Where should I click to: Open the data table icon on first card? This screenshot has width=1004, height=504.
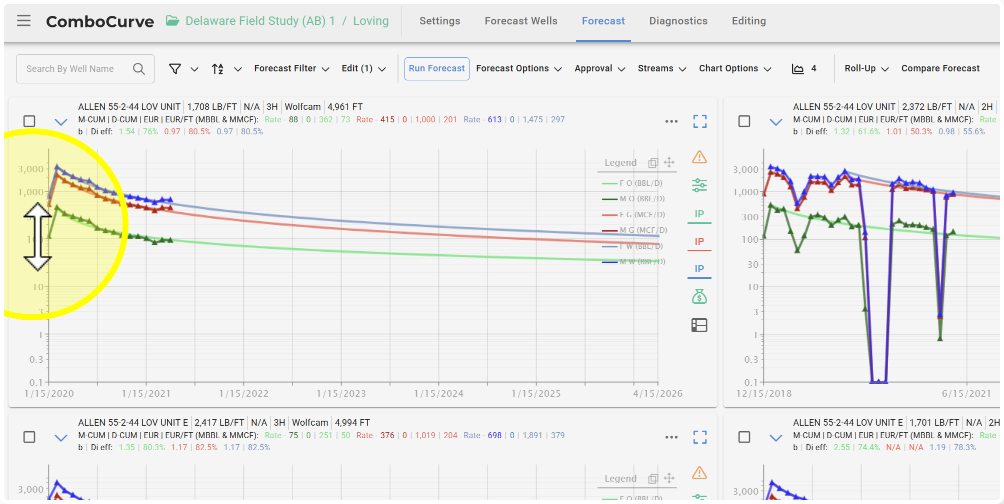[x=699, y=325]
